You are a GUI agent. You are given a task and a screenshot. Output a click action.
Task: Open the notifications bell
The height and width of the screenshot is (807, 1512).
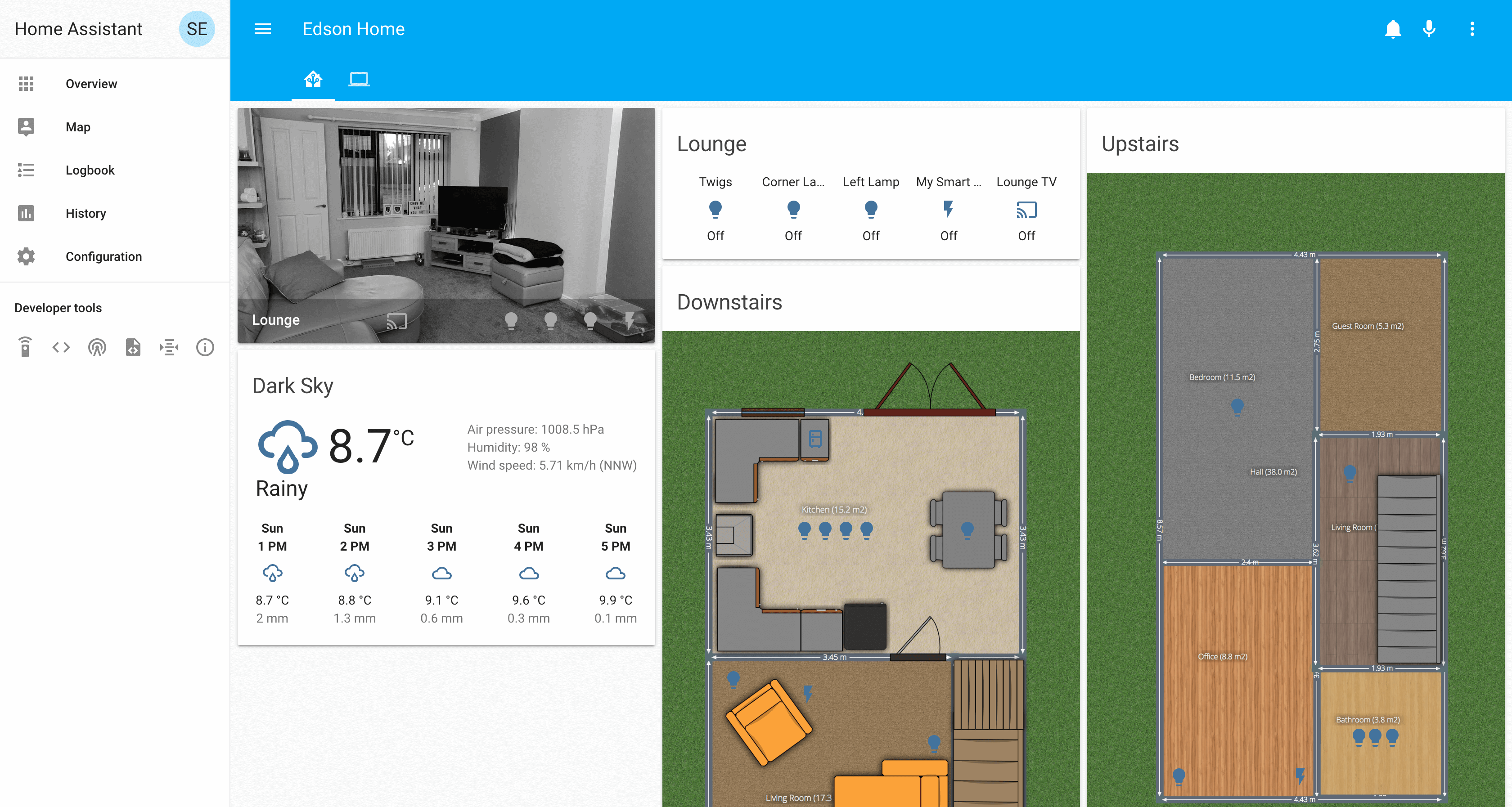point(1392,29)
